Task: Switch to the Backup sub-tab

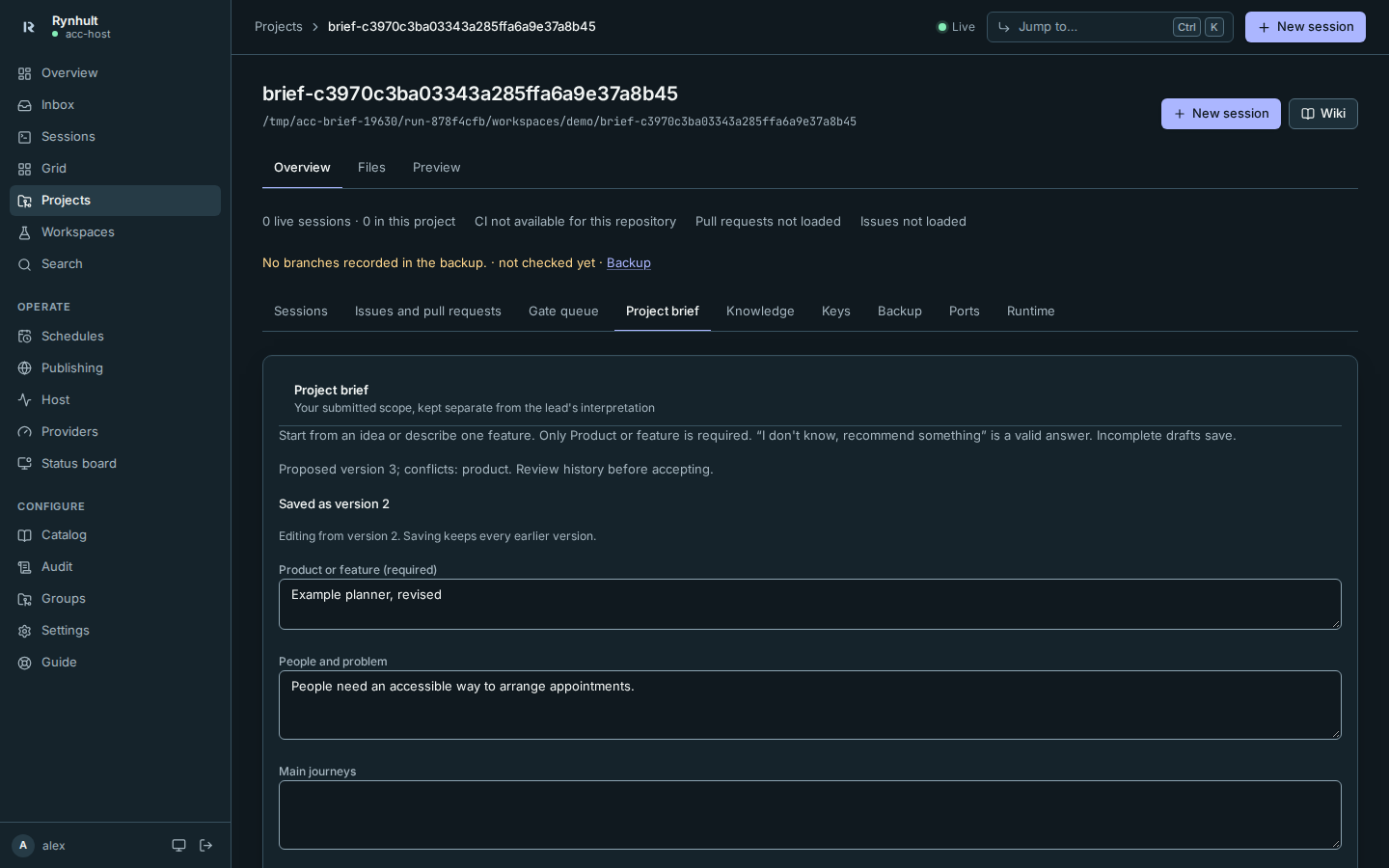Action: pyautogui.click(x=900, y=312)
